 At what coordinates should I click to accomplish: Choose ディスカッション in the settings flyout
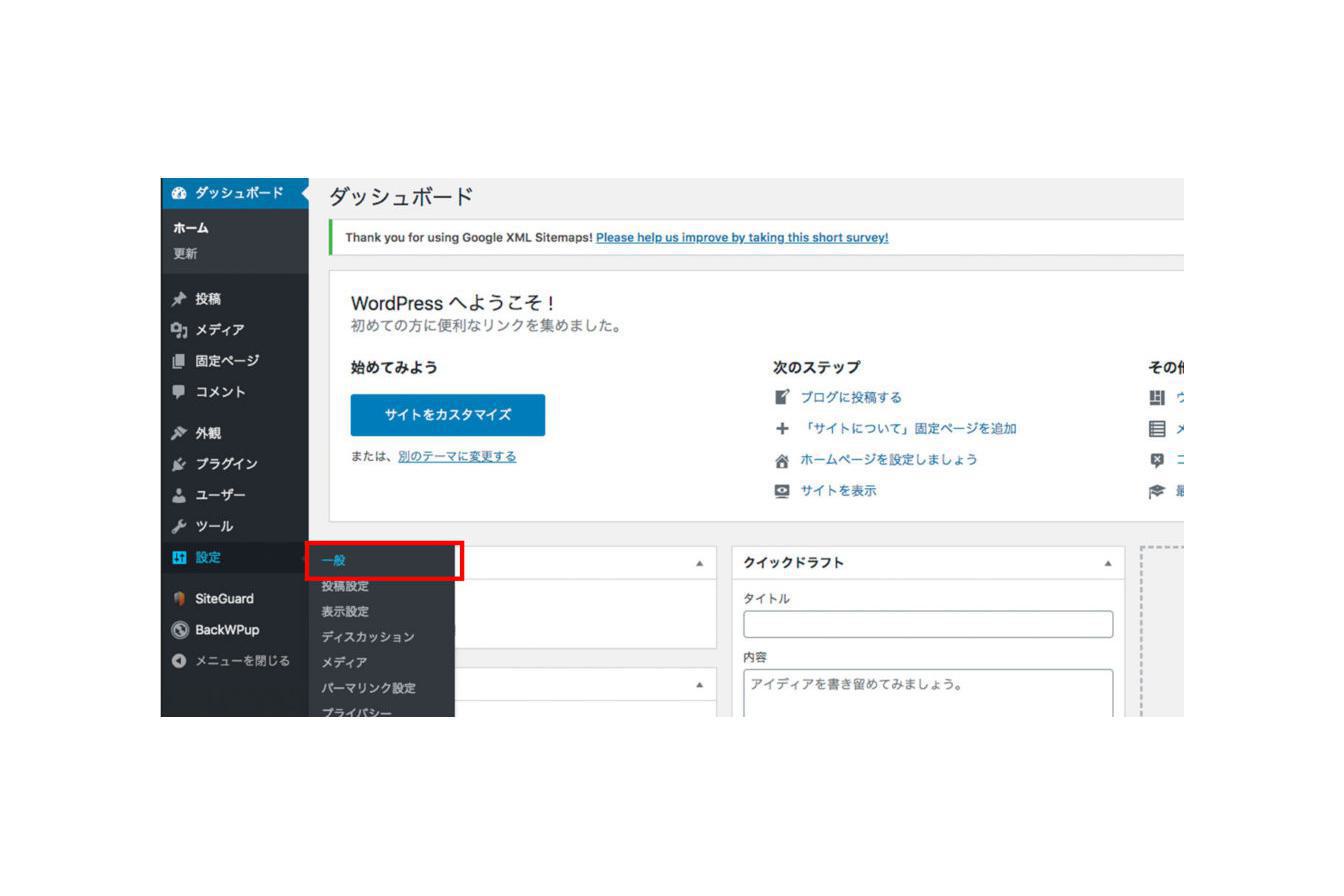point(367,637)
